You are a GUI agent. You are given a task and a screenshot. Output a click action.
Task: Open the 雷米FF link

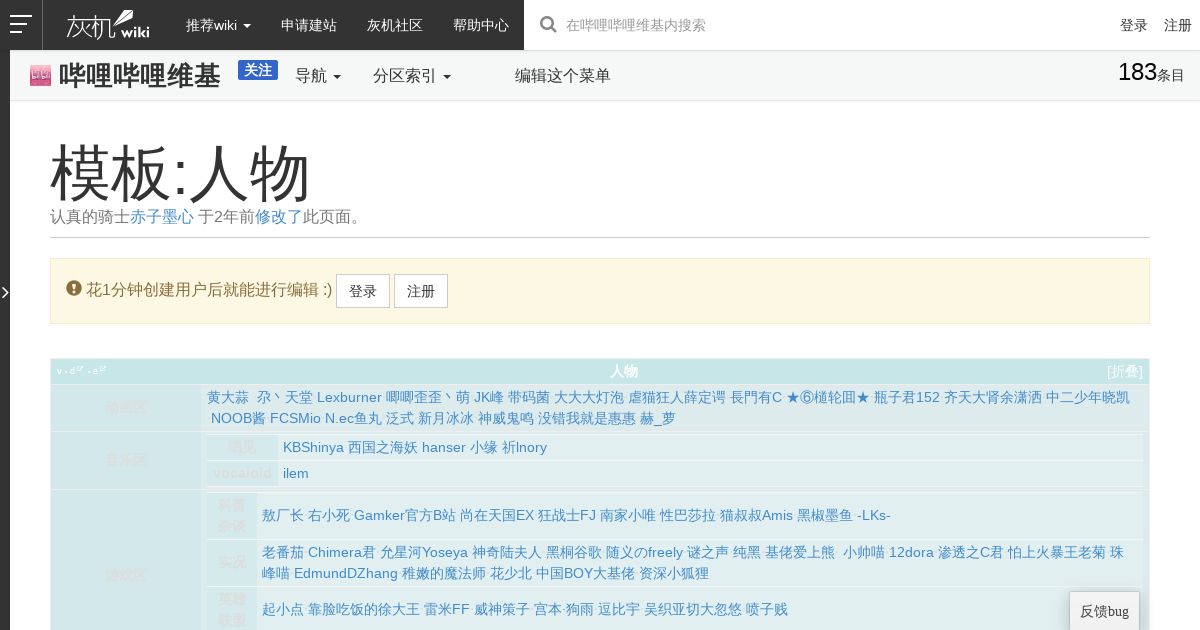447,609
